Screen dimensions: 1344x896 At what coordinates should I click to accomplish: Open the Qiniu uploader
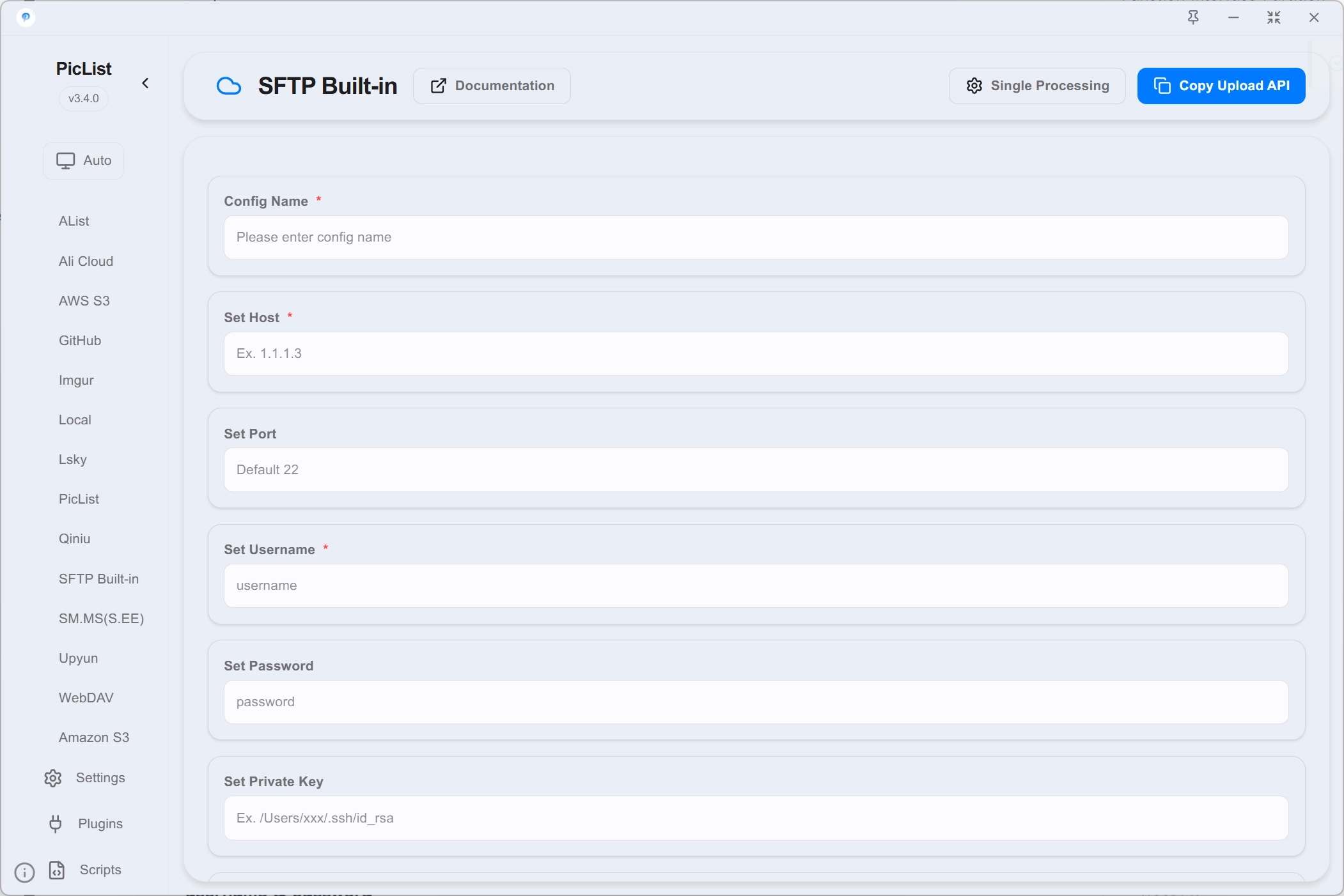(x=74, y=539)
